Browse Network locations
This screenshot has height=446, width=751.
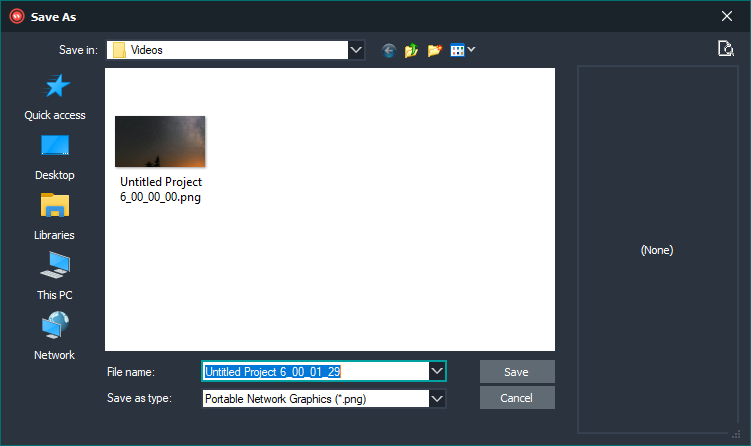(x=55, y=336)
